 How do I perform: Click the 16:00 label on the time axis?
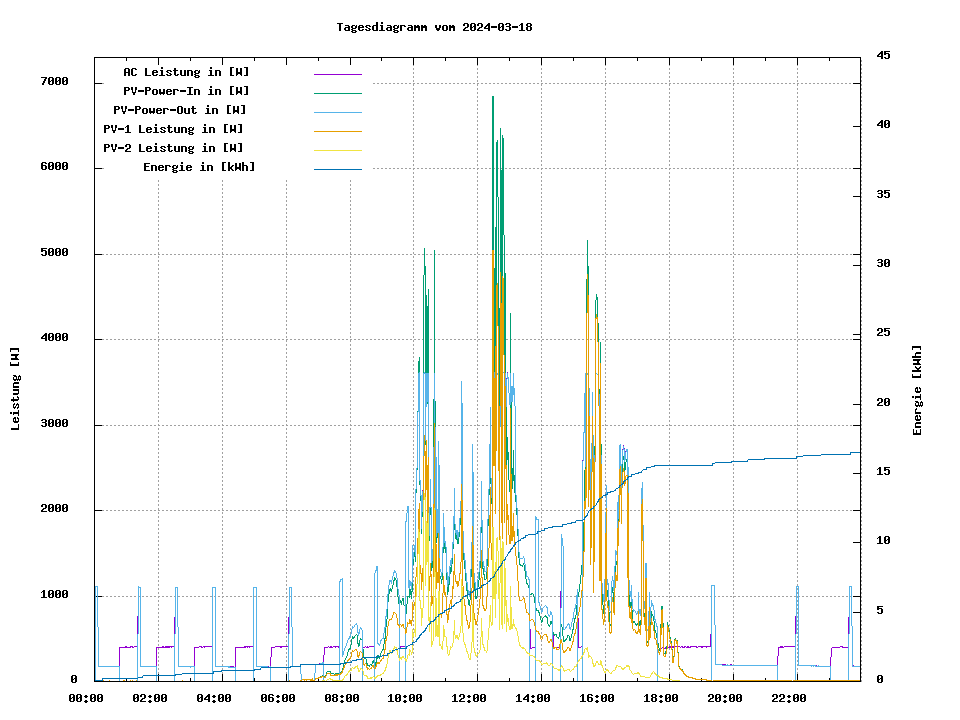597,698
